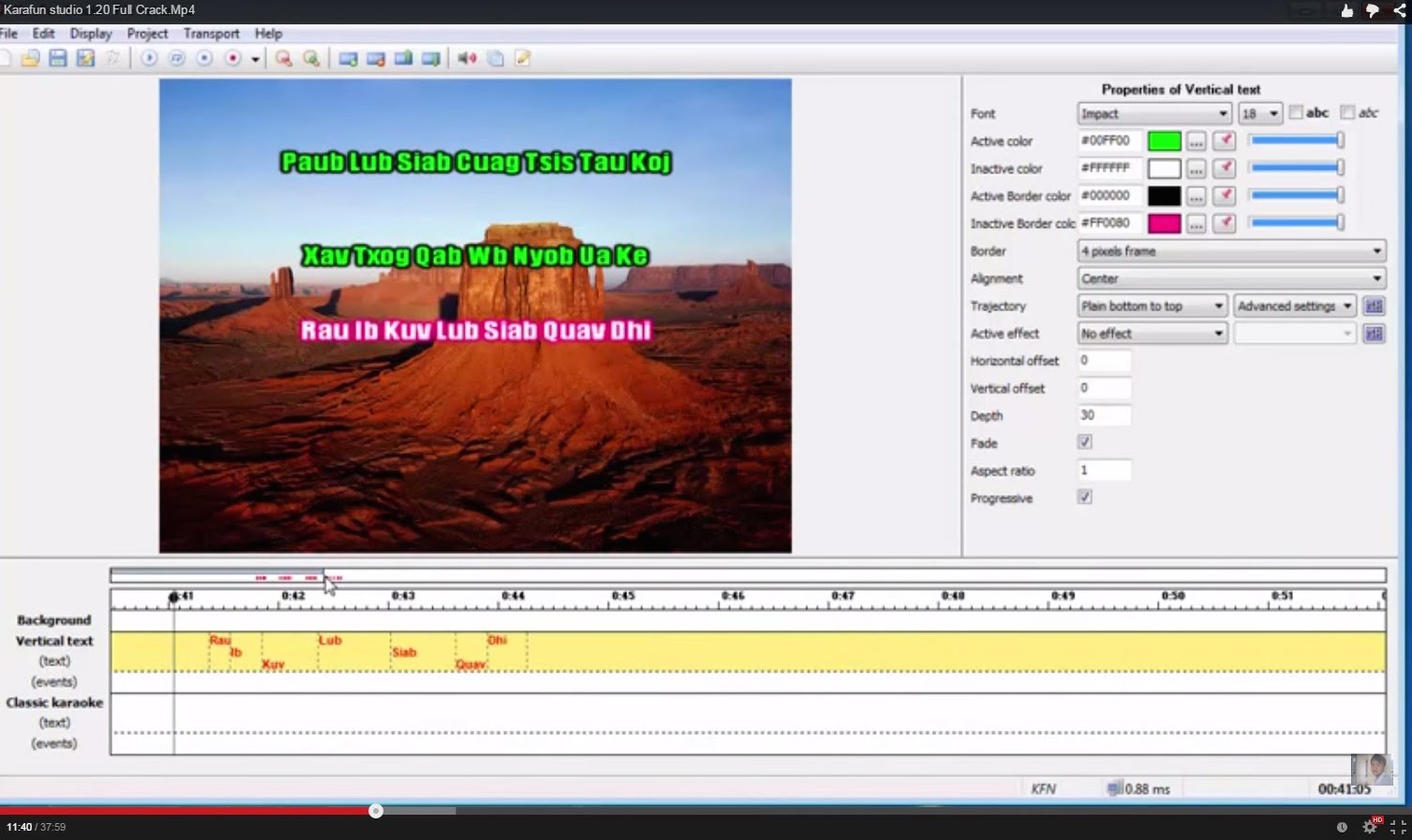Click the info button next to Active effect

(1374, 333)
